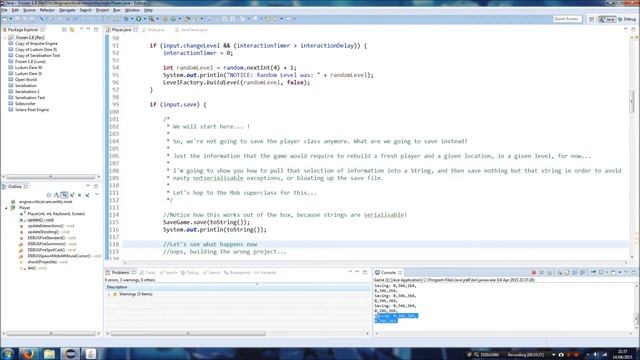This screenshot has width=640, height=360.
Task: Toggle Hide Non-Public Members in Outline
Action: point(80,195)
